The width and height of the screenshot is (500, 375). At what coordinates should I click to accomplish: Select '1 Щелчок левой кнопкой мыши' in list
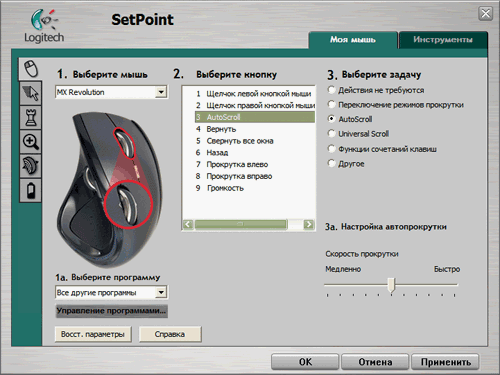(255, 94)
